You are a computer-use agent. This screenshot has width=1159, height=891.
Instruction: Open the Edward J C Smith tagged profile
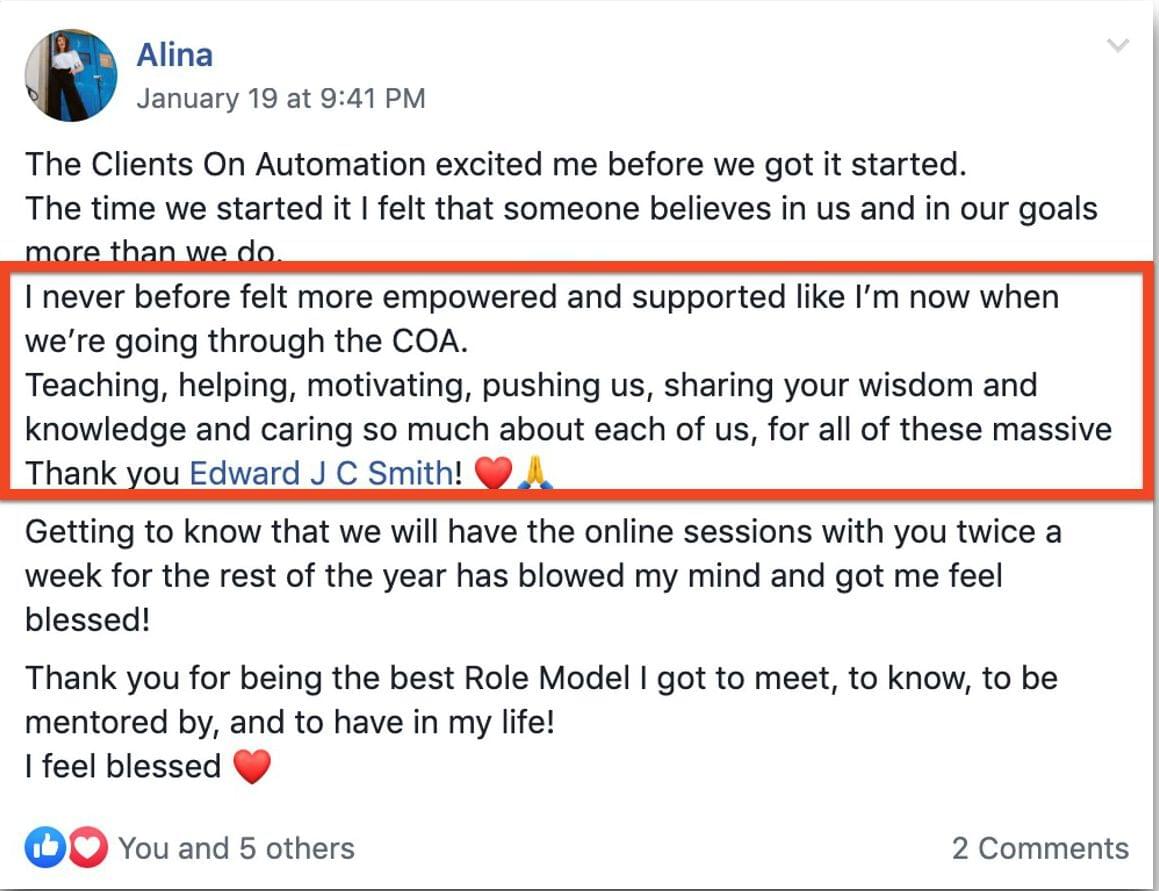point(322,473)
